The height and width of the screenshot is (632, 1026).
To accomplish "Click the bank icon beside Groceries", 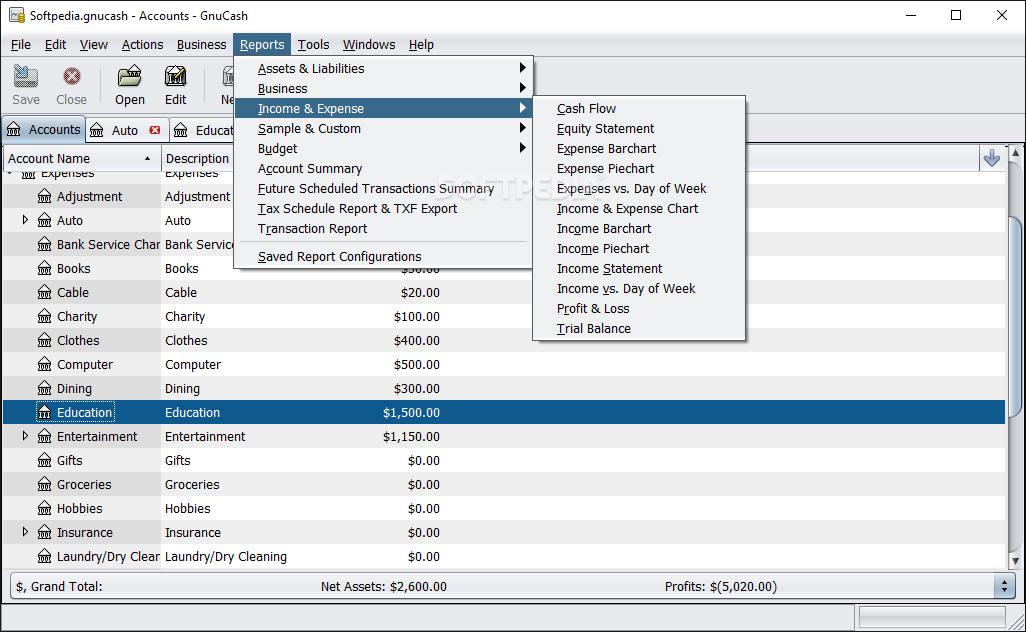I will (44, 485).
